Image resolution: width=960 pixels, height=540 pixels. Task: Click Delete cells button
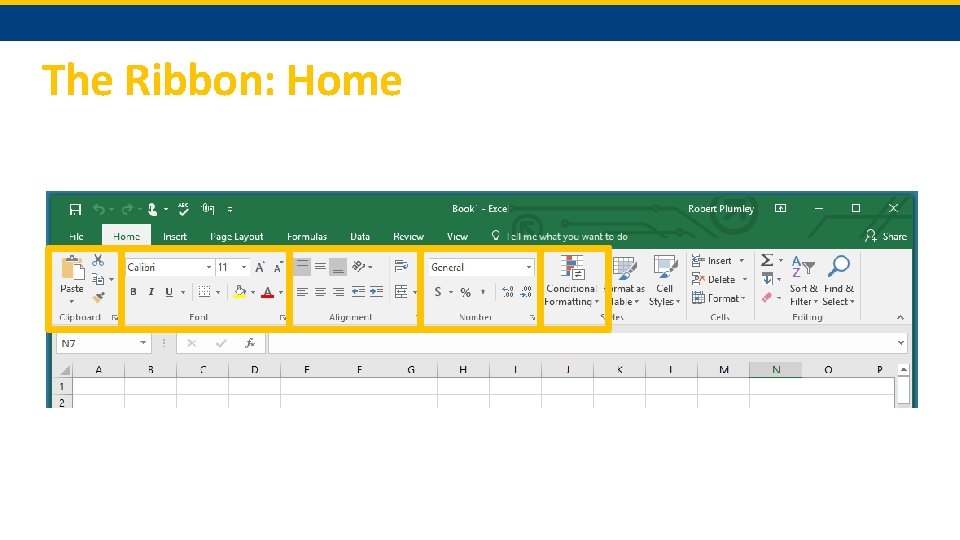tap(719, 280)
